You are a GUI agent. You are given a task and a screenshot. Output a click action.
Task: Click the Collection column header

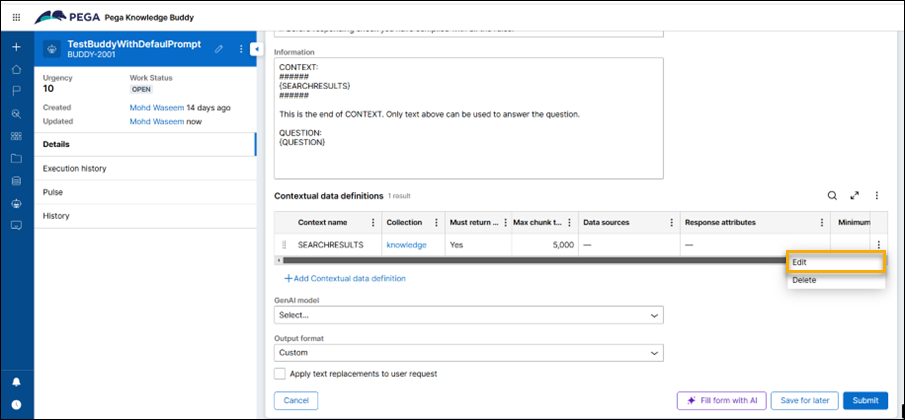(x=404, y=223)
